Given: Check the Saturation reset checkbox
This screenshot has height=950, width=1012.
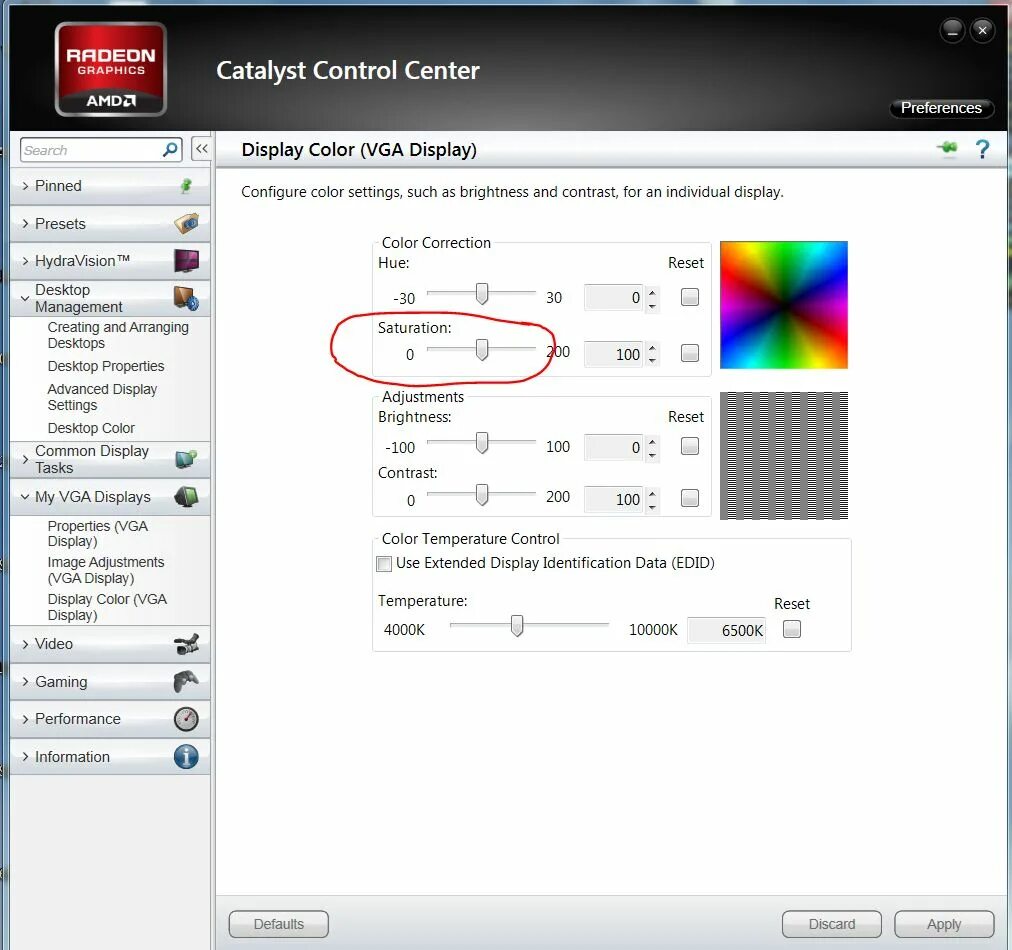Looking at the screenshot, I should click(x=690, y=353).
